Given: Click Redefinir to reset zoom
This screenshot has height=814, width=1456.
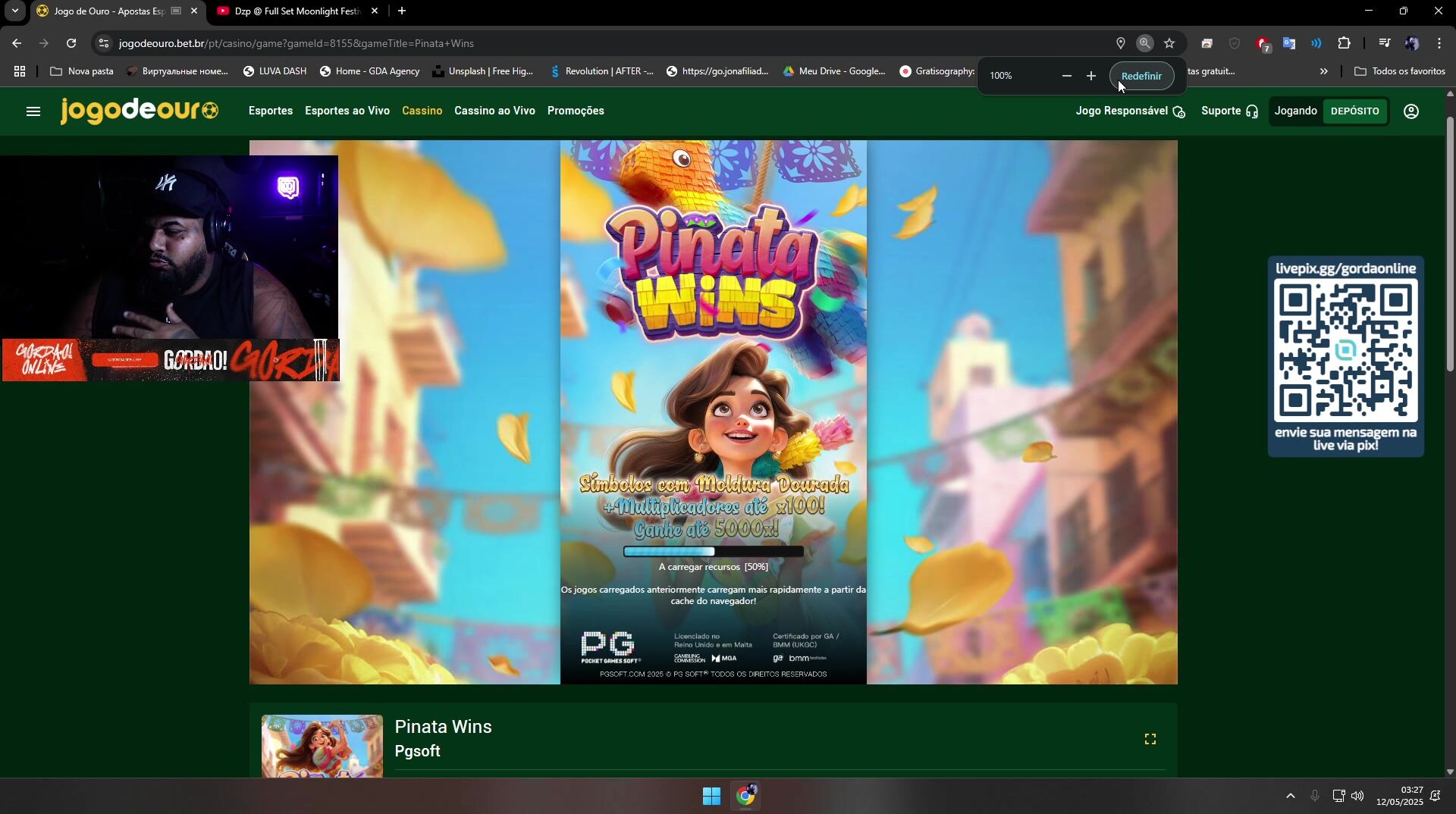Looking at the screenshot, I should point(1141,76).
